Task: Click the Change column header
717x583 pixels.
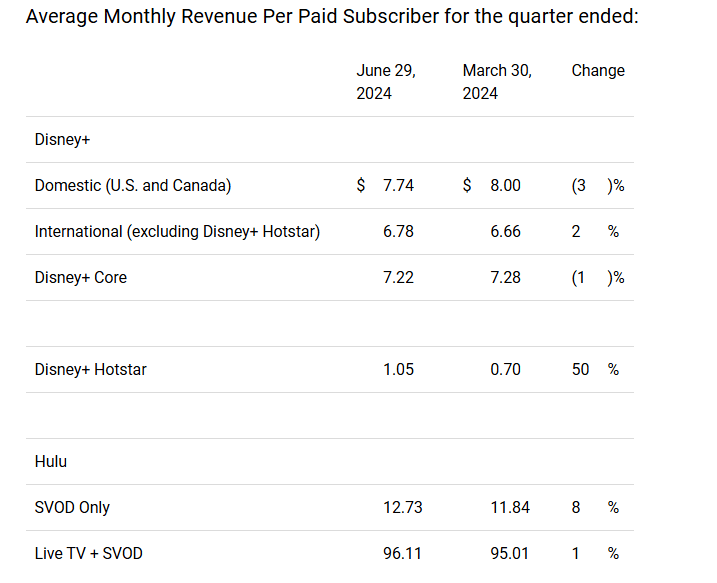Action: 598,71
